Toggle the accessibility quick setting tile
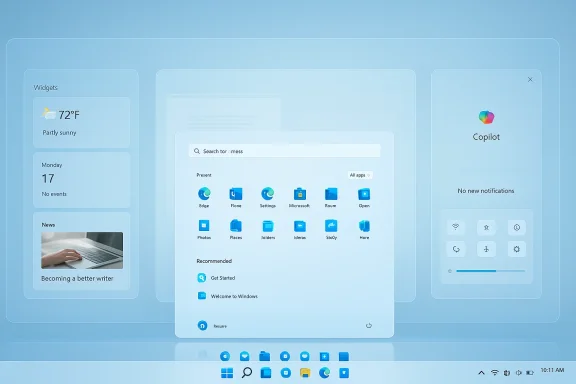576x384 pixels. [x=486, y=249]
